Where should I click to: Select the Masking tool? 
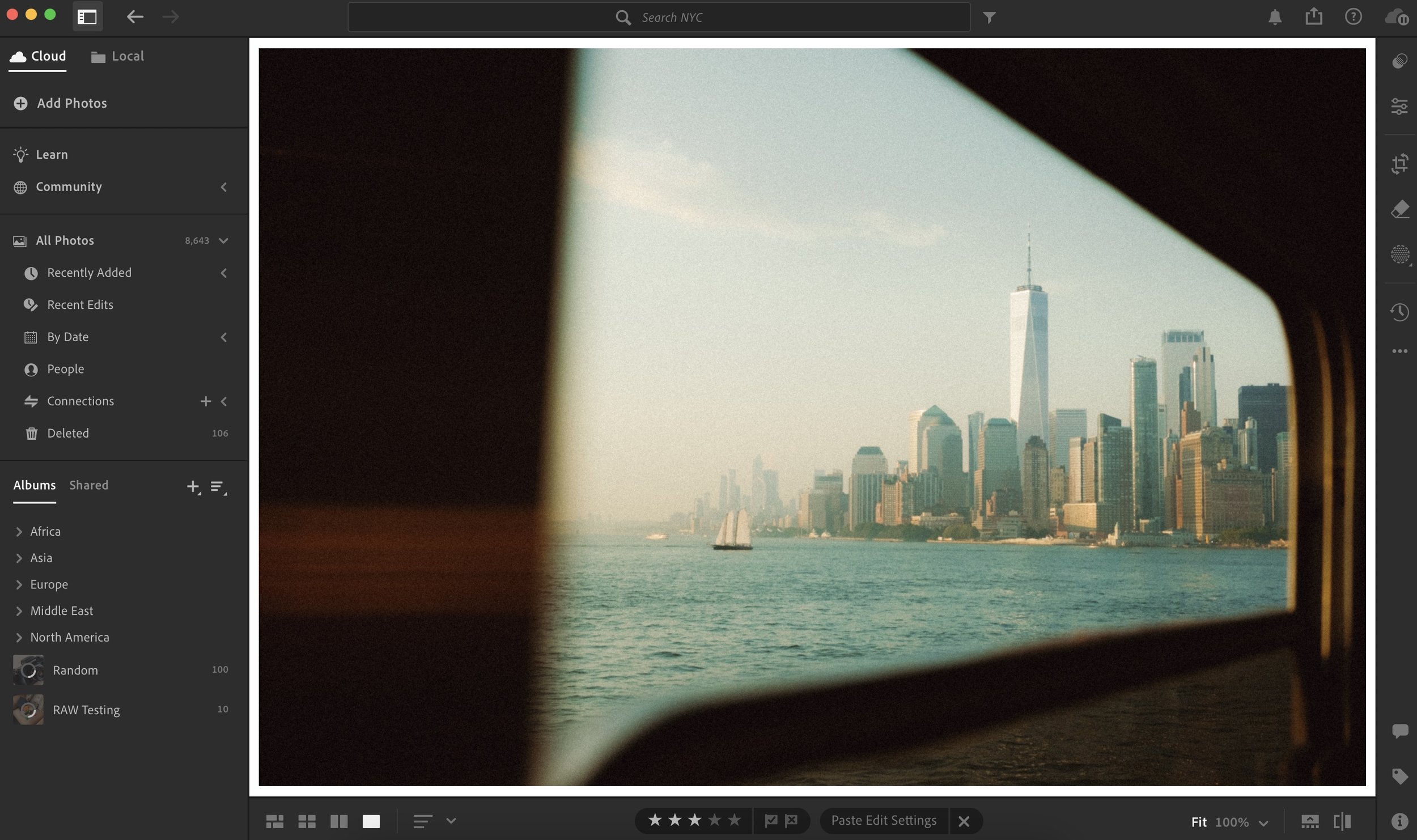pyautogui.click(x=1400, y=254)
